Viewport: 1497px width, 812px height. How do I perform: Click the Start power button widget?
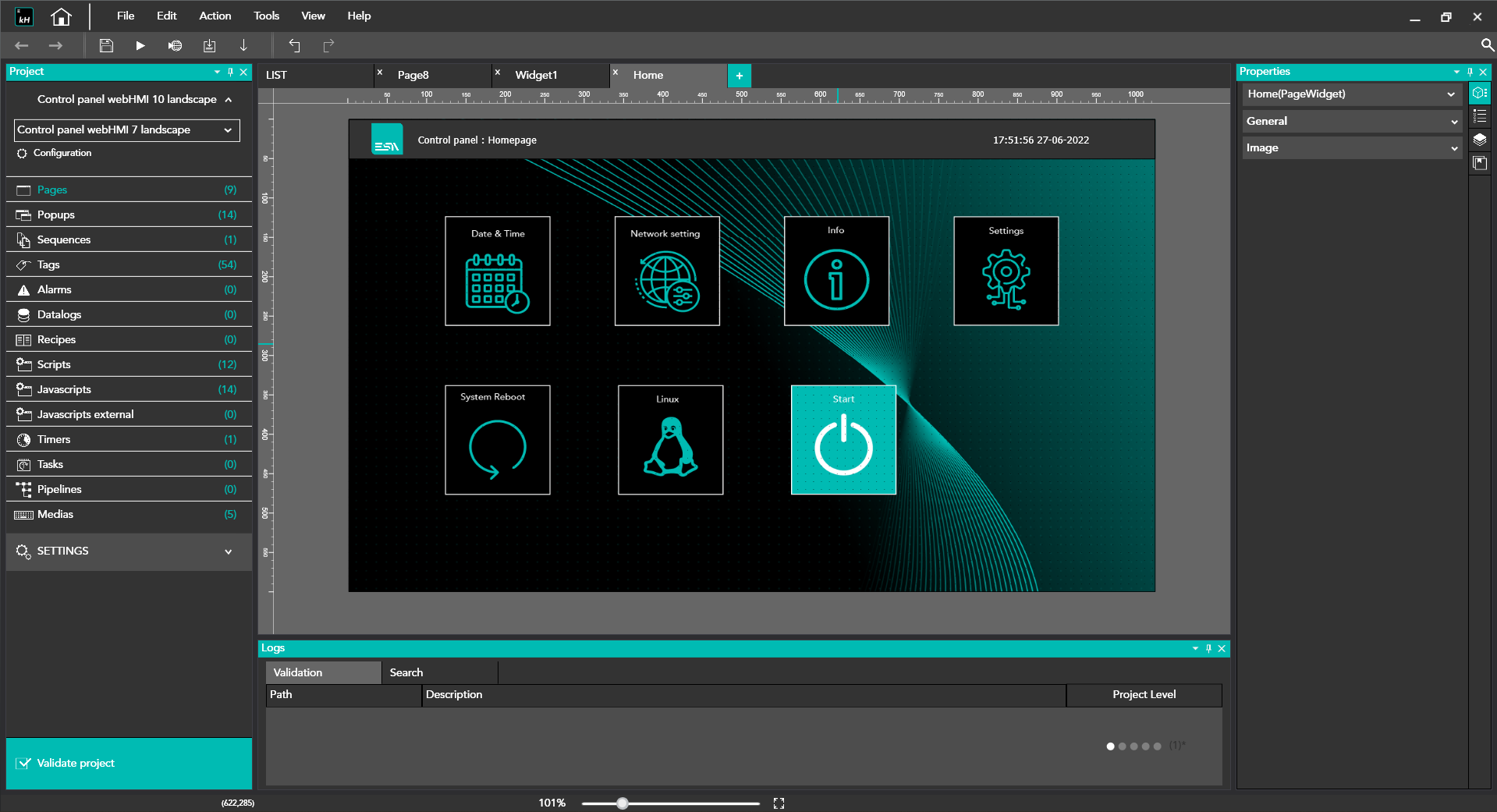click(x=843, y=440)
